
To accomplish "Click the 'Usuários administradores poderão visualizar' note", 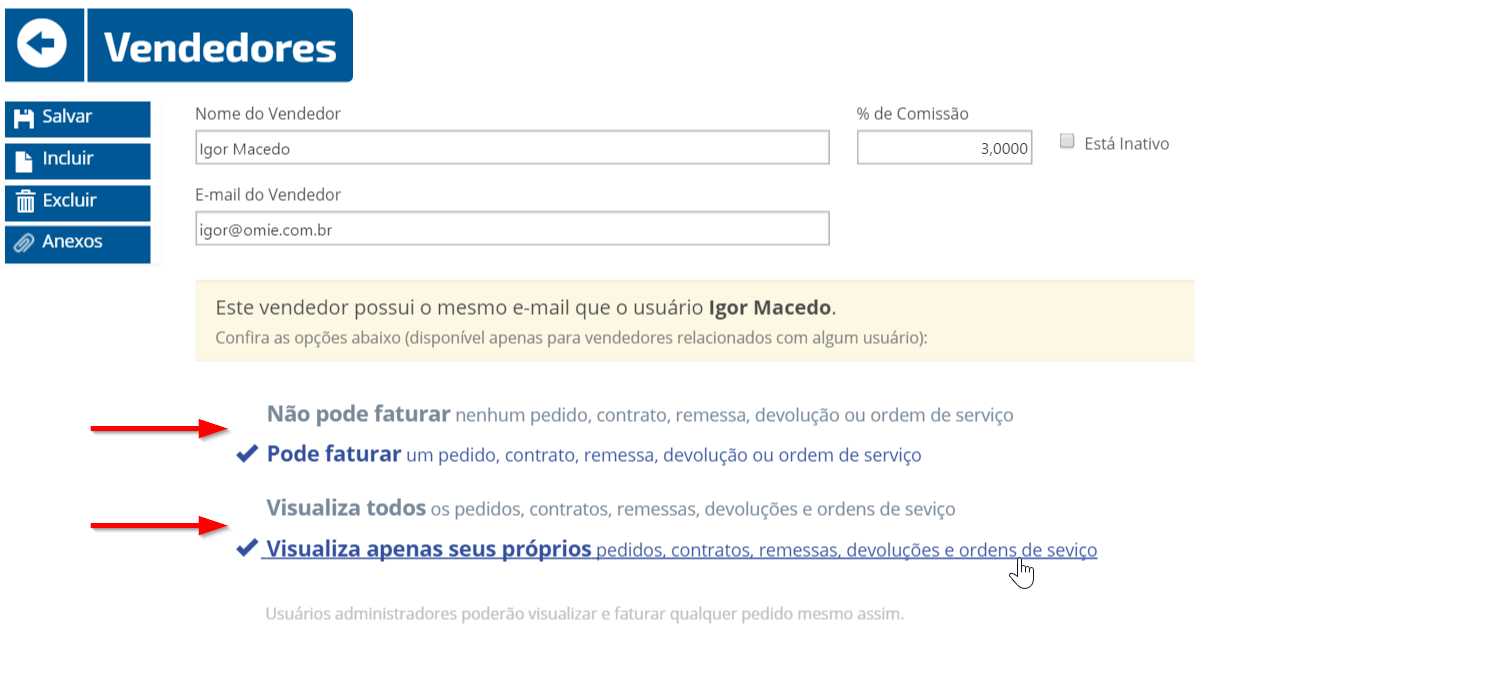I will [x=584, y=614].
